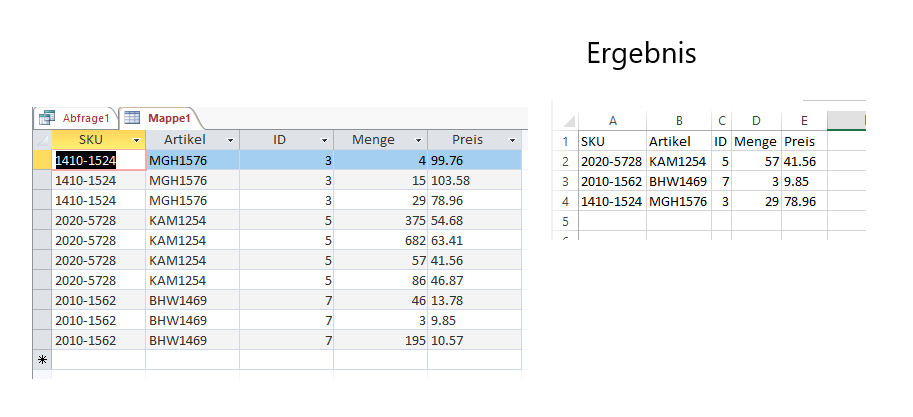Click the Excel cell containing KAM1254
Image resolution: width=913 pixels, height=417 pixels.
click(x=679, y=162)
